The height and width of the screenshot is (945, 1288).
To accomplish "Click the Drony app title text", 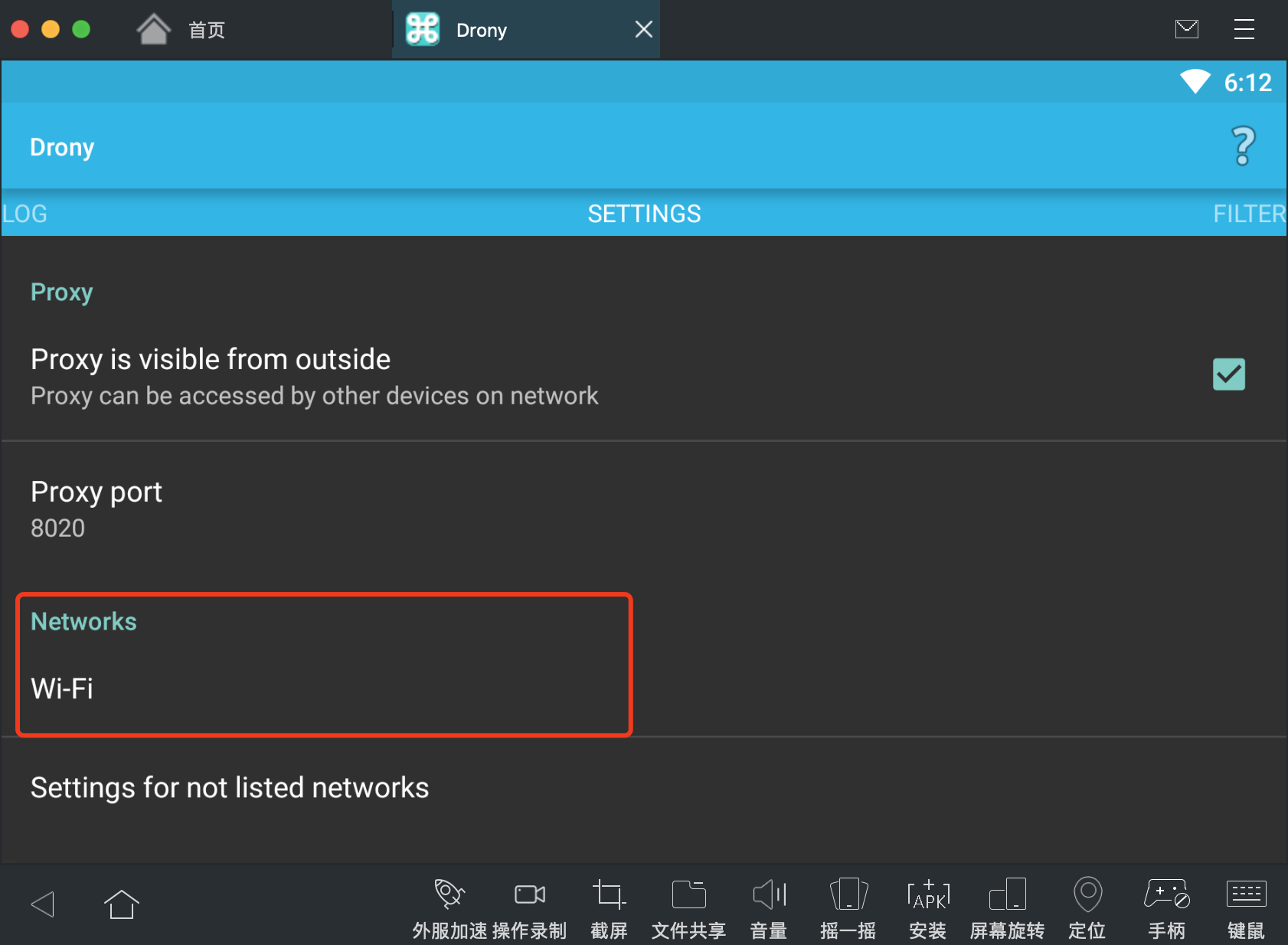I will click(x=62, y=147).
